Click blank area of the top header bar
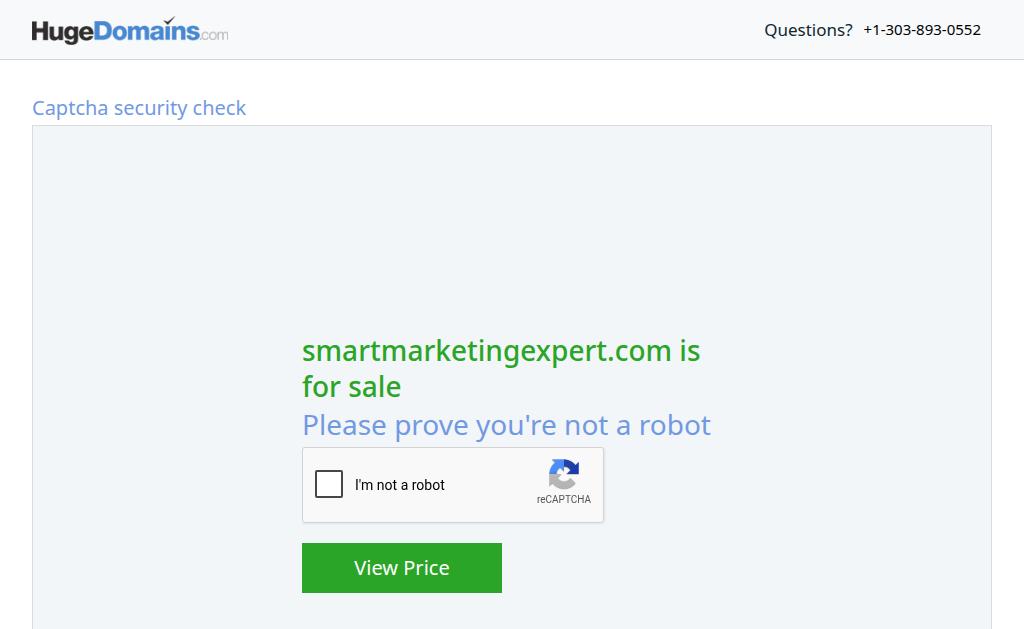1024x629 pixels. point(496,29)
